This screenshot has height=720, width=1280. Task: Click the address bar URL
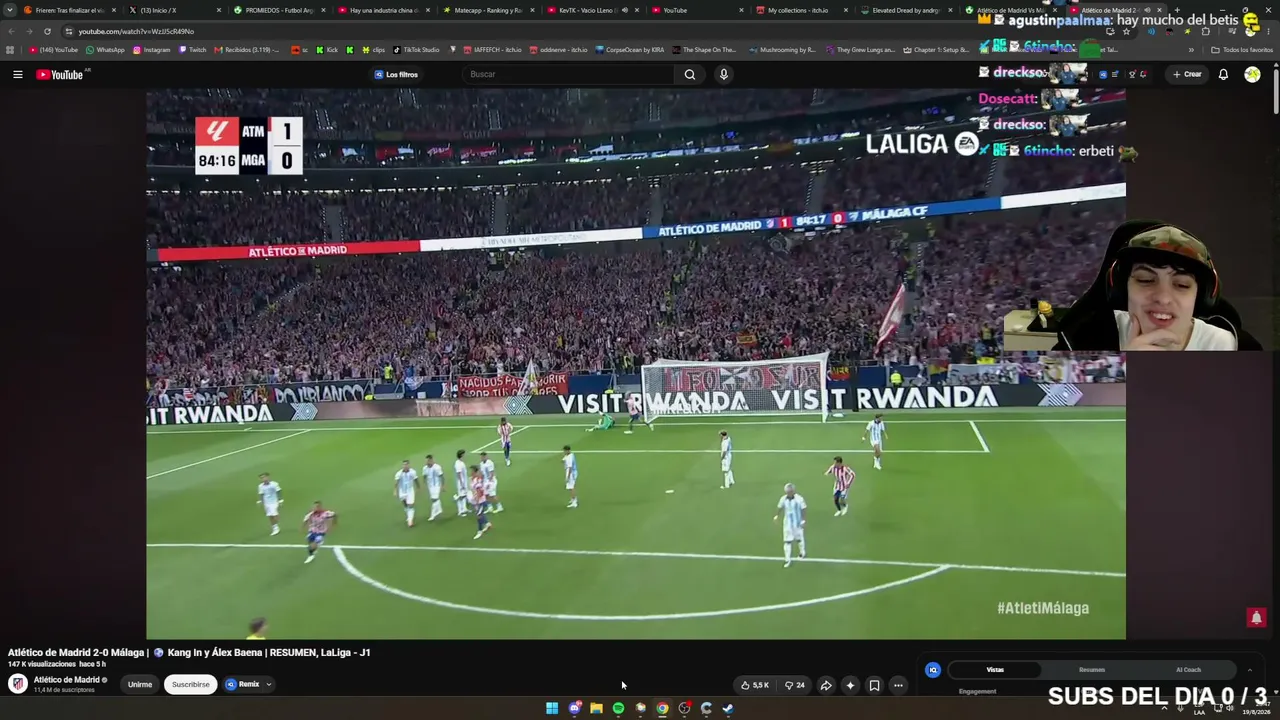pyautogui.click(x=136, y=31)
